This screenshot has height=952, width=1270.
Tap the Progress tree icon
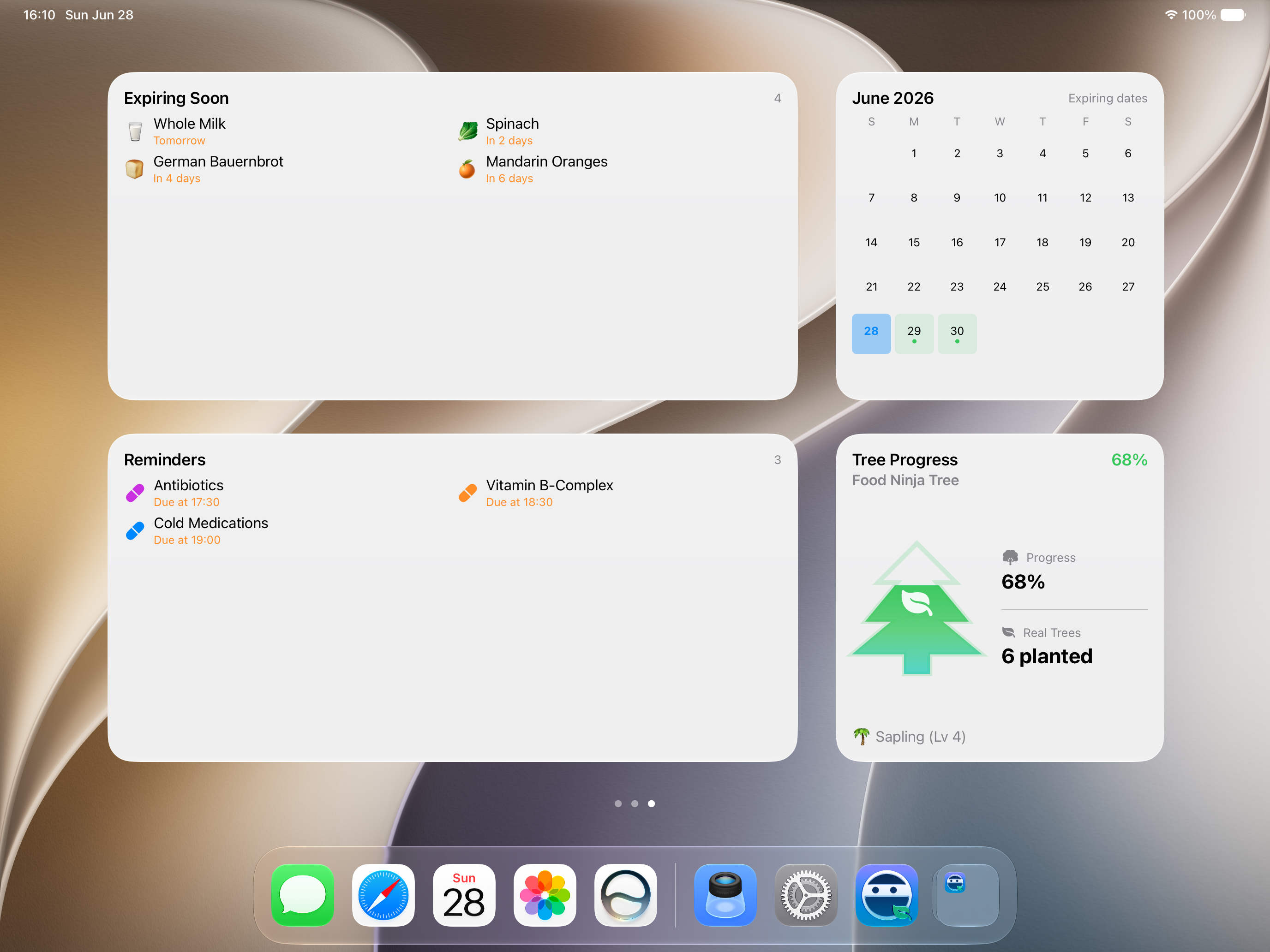point(1010,557)
